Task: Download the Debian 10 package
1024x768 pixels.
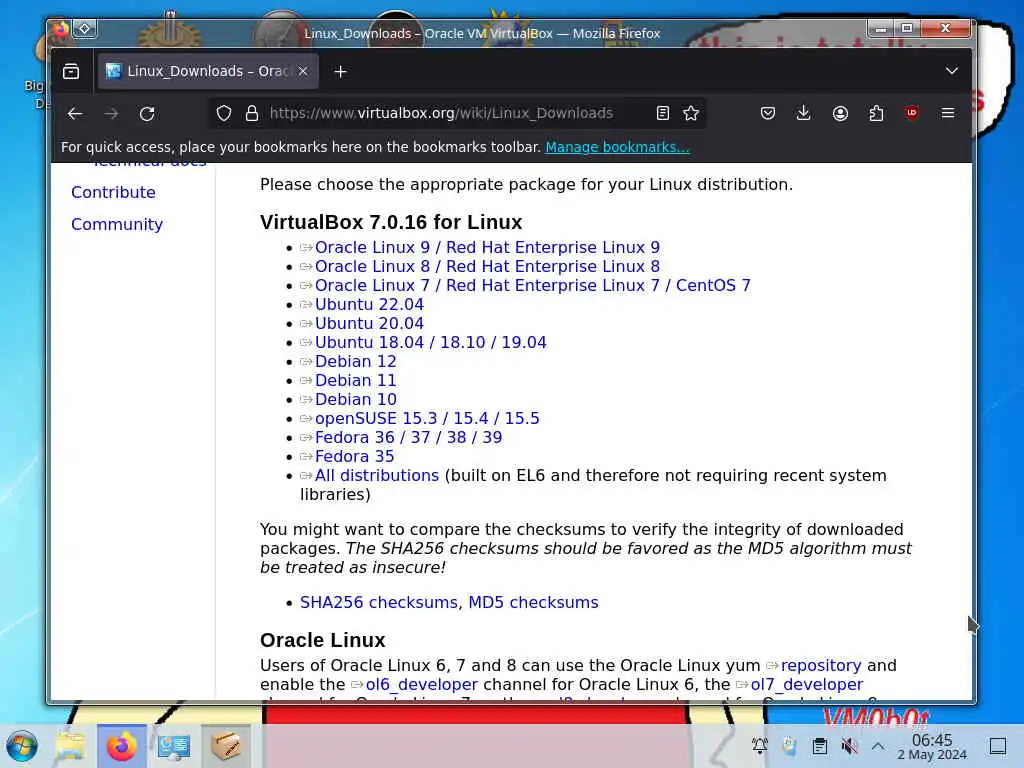Action: [356, 399]
